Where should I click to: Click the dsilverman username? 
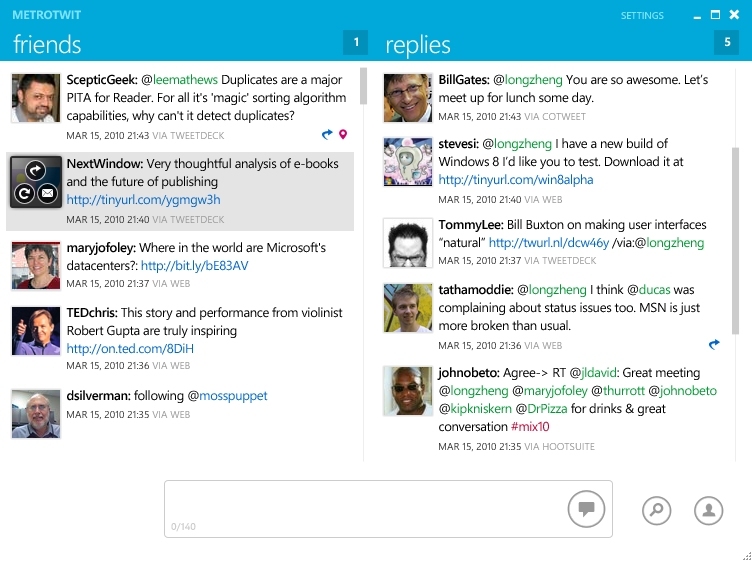98,396
